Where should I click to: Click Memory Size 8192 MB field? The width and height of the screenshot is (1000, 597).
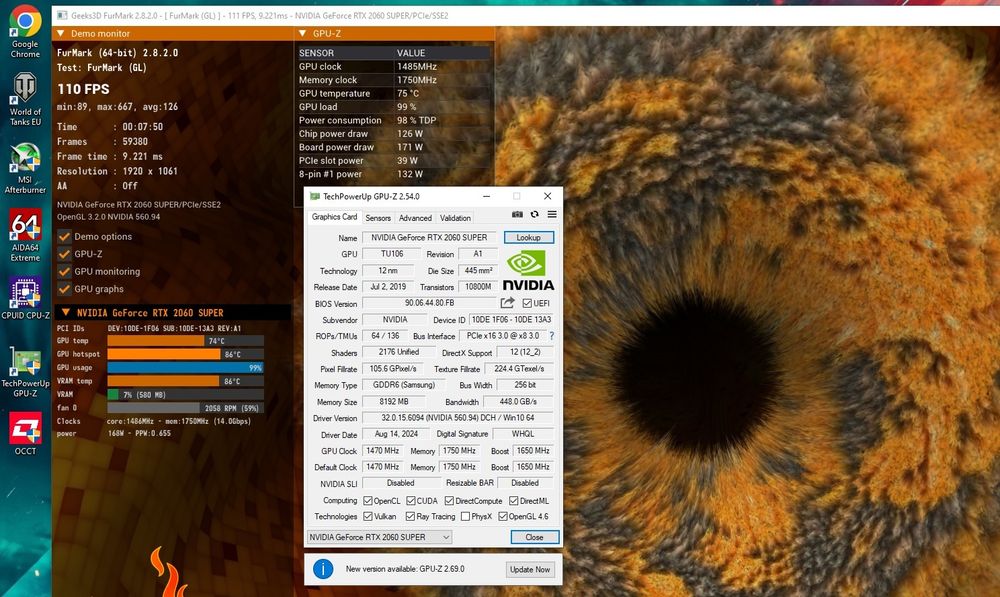point(393,402)
